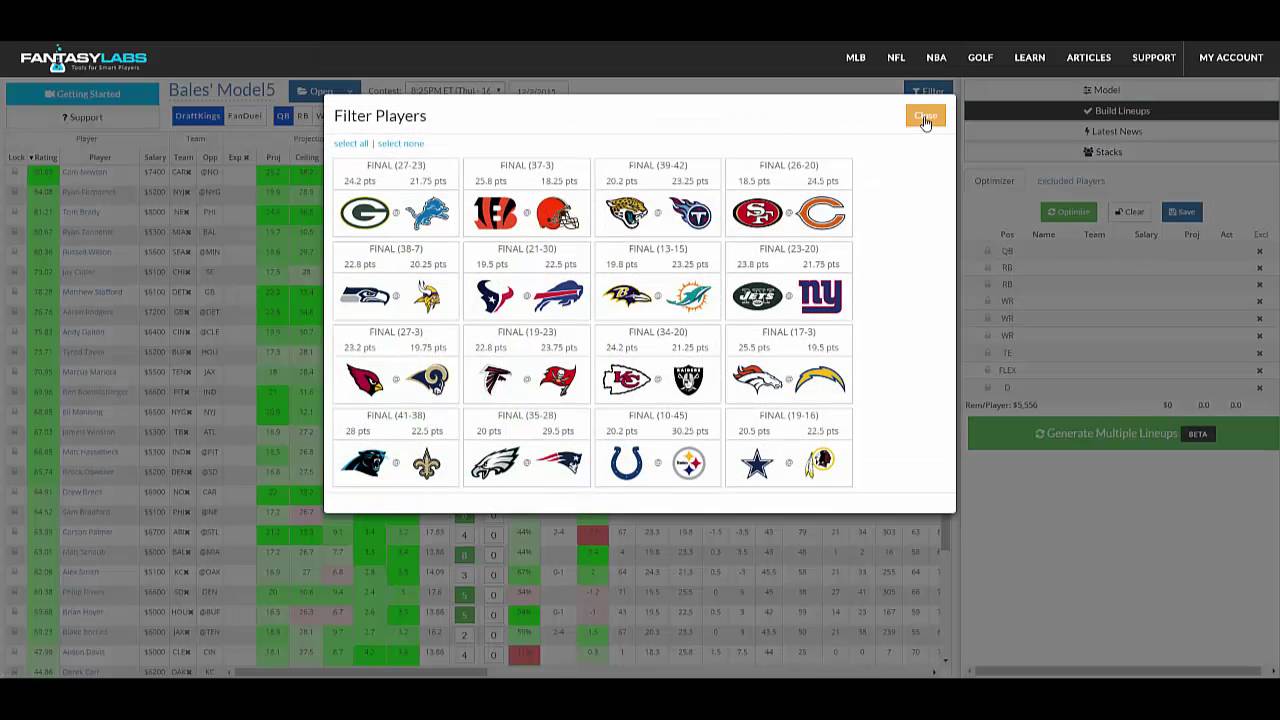This screenshot has width=1280, height=720.
Task: Click Generate Multiple Lineups button
Action: pos(1123,434)
